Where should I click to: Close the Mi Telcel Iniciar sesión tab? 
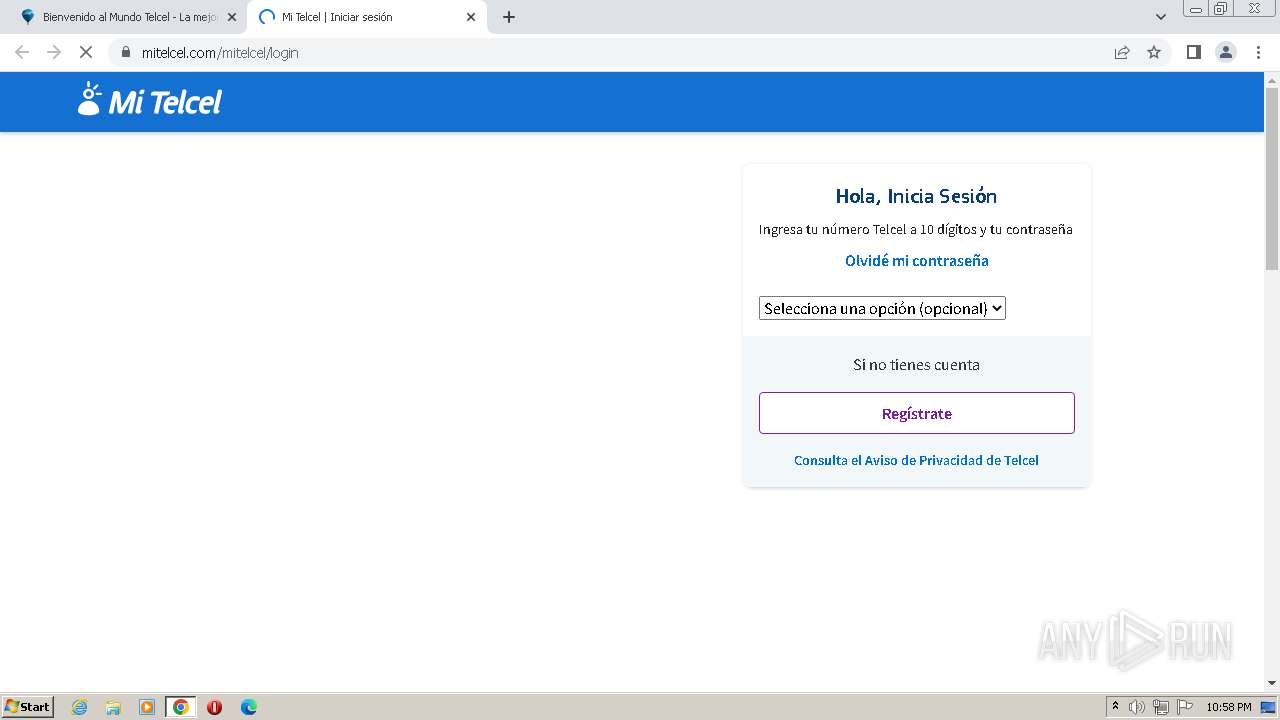point(471,17)
